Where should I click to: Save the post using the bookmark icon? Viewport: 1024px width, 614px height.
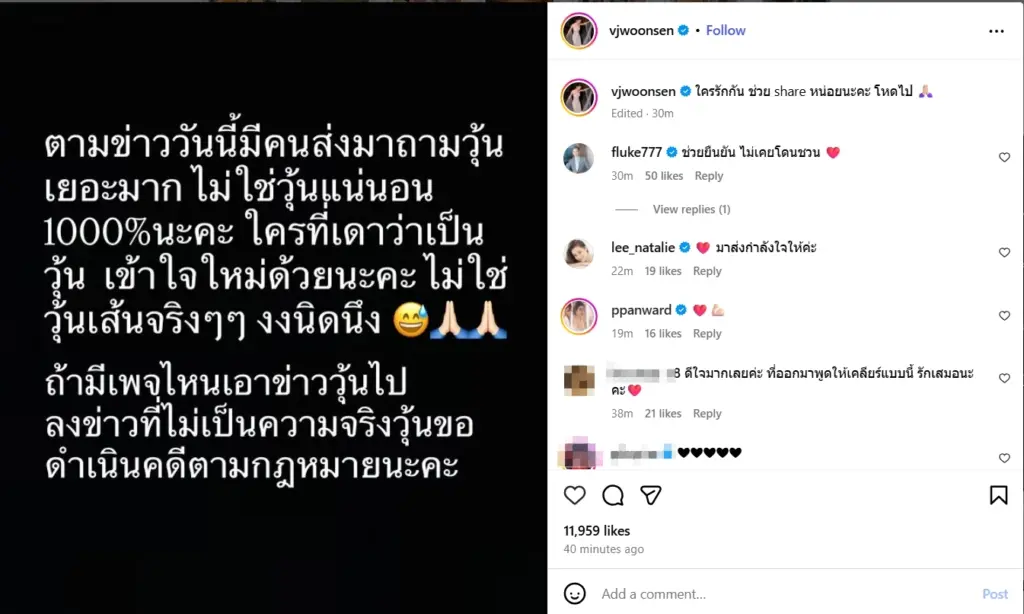(998, 495)
